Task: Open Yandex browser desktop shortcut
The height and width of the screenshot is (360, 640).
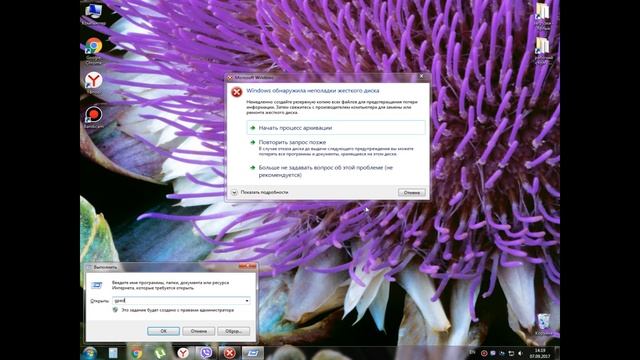Action: pyautogui.click(x=93, y=83)
